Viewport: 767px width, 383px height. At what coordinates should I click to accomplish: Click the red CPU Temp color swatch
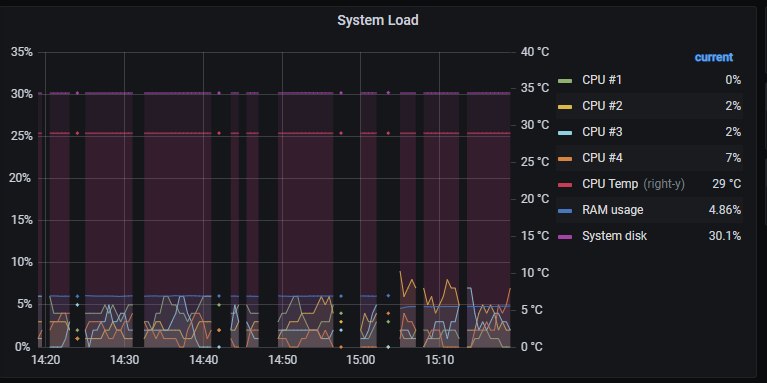565,184
